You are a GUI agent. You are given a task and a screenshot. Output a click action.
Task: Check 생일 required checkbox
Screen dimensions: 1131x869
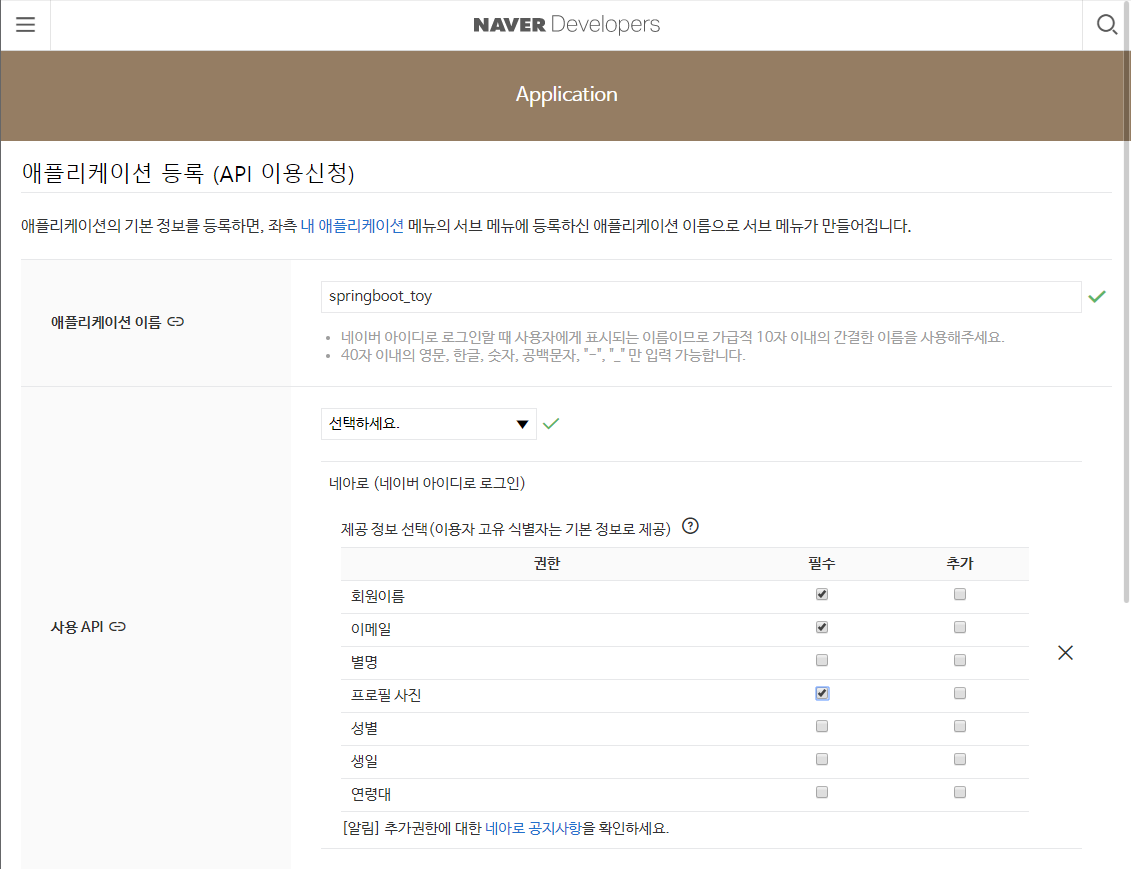pos(822,759)
